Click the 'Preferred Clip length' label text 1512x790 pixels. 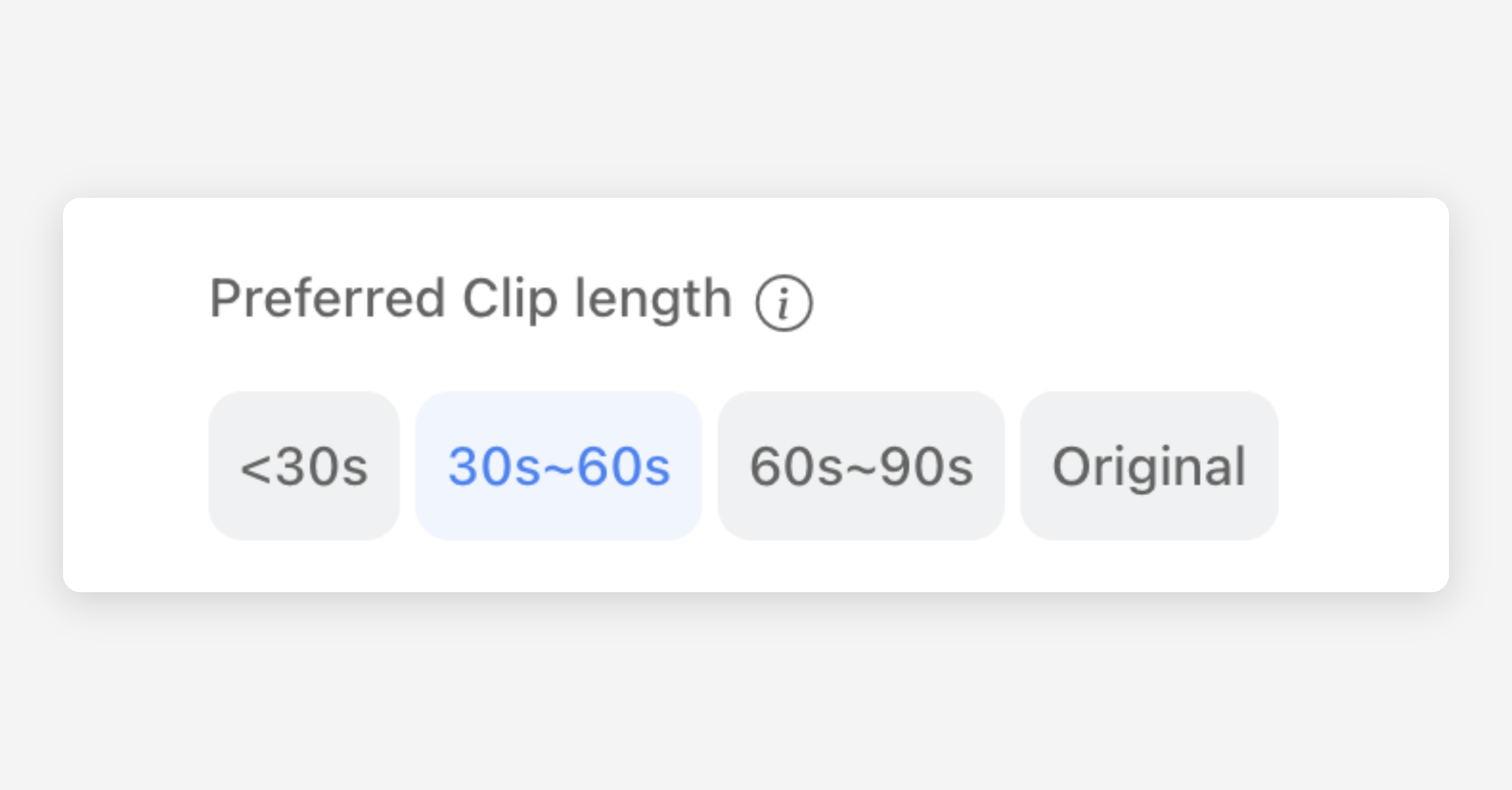click(x=470, y=299)
